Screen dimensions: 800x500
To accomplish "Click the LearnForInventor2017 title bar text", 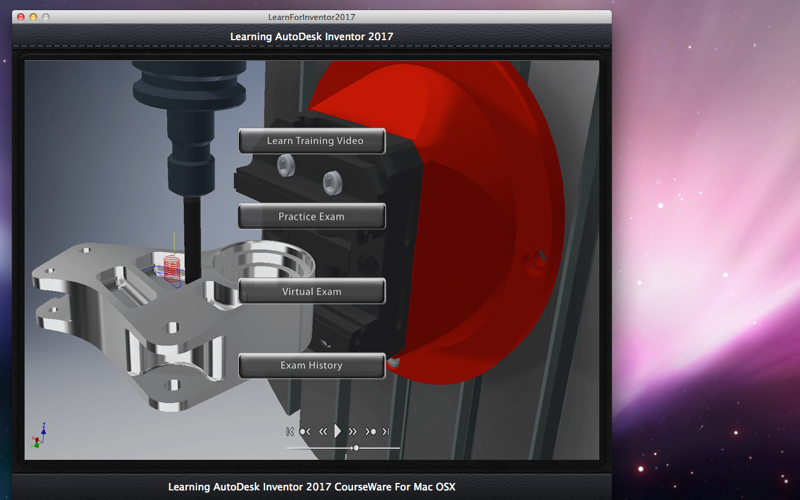I will (x=312, y=17).
